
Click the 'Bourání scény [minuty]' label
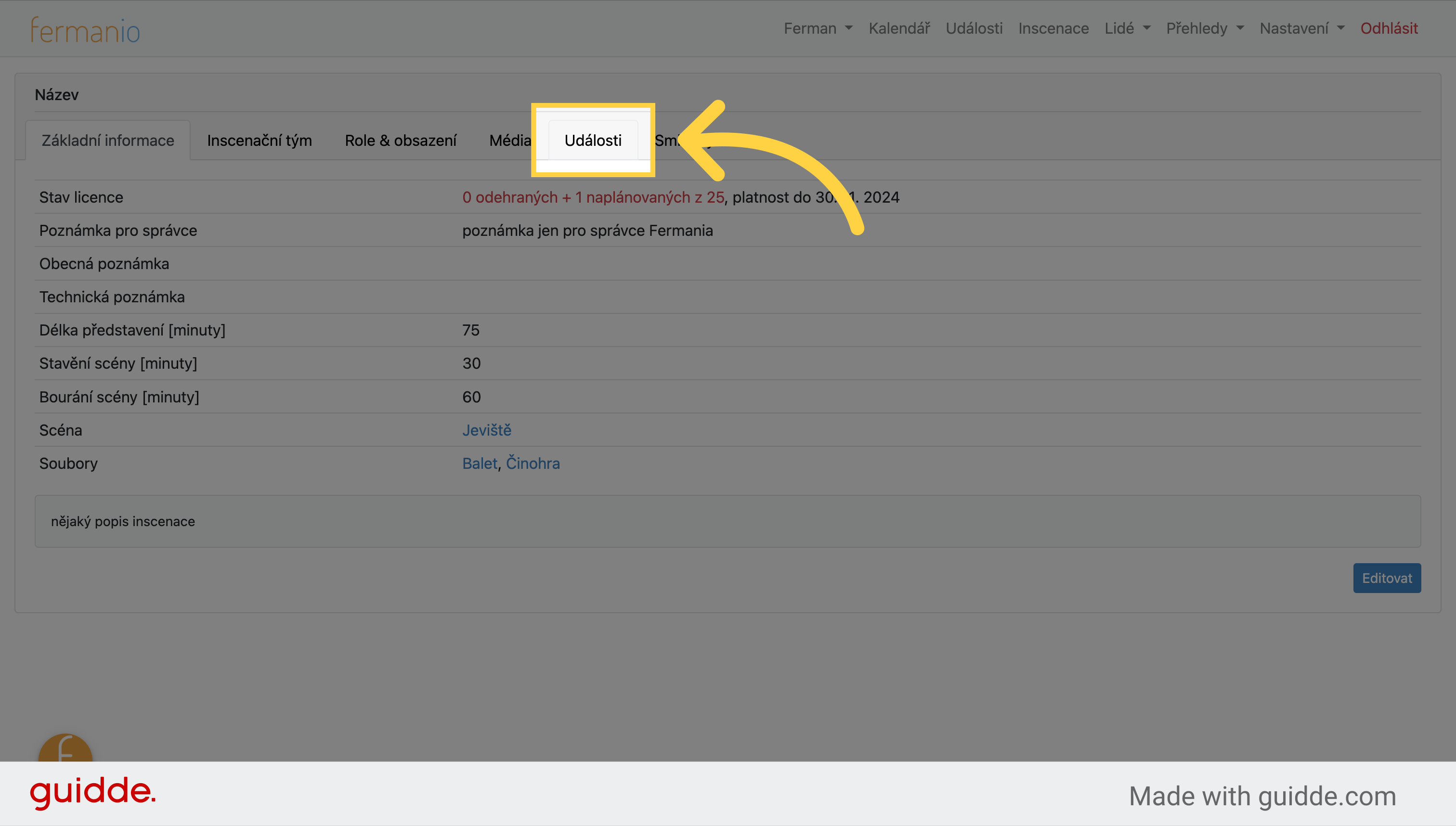pos(119,397)
